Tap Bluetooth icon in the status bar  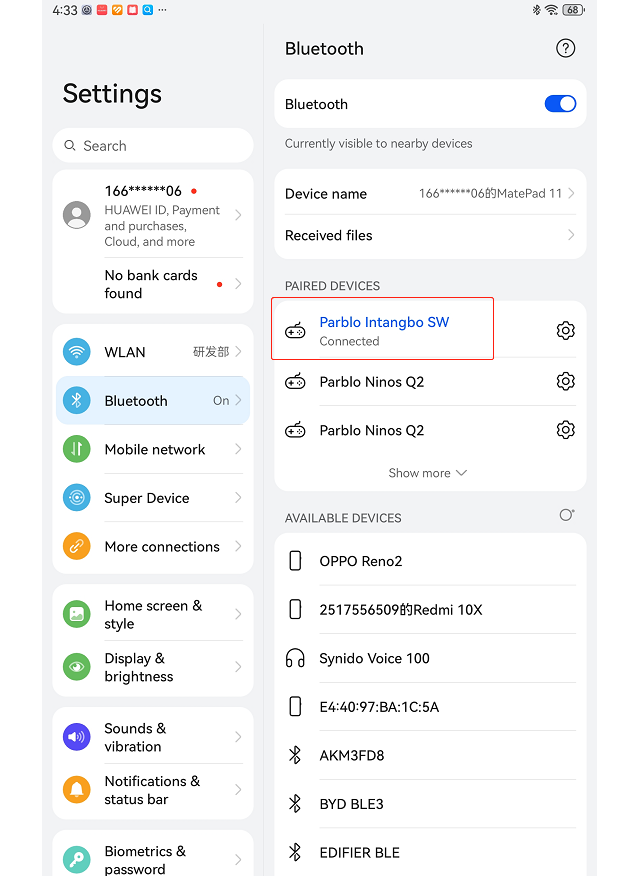pos(537,10)
